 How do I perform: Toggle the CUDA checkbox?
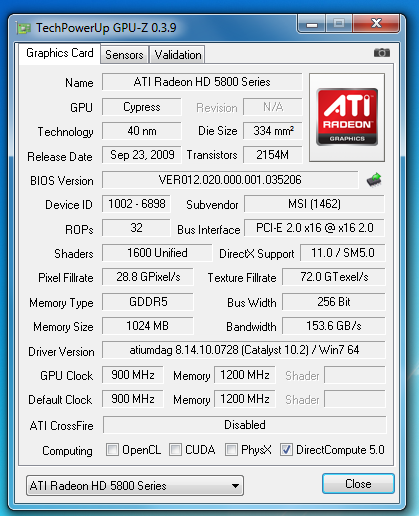pyautogui.click(x=175, y=450)
